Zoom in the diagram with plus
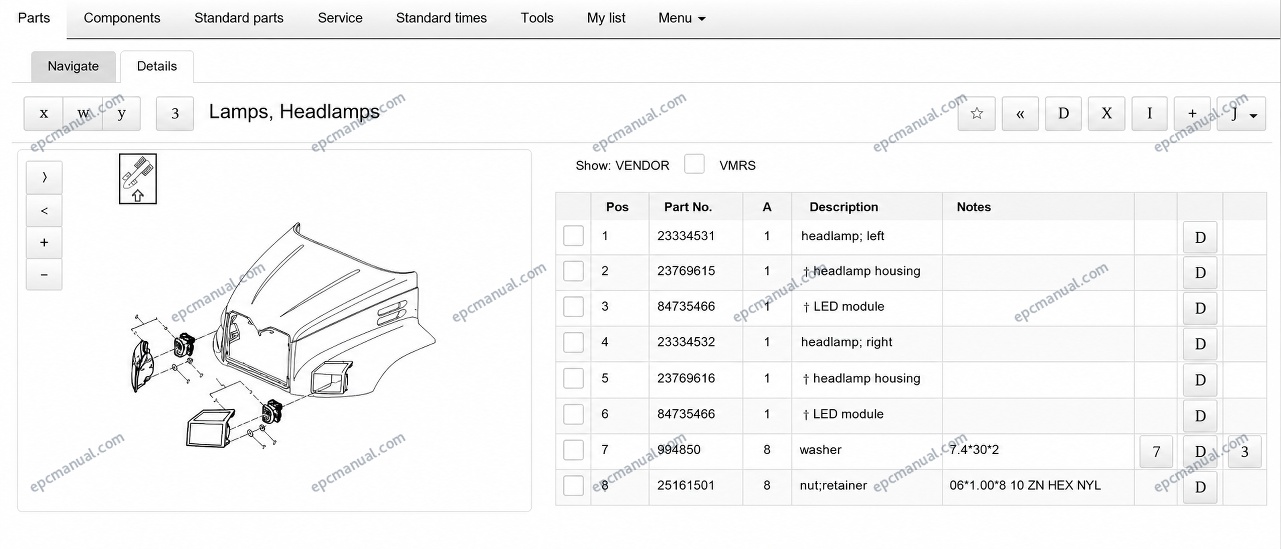The height and width of the screenshot is (549, 1281). (x=44, y=243)
